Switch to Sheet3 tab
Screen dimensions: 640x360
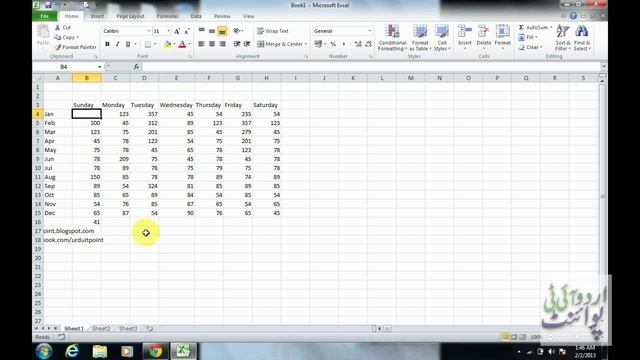click(x=128, y=329)
